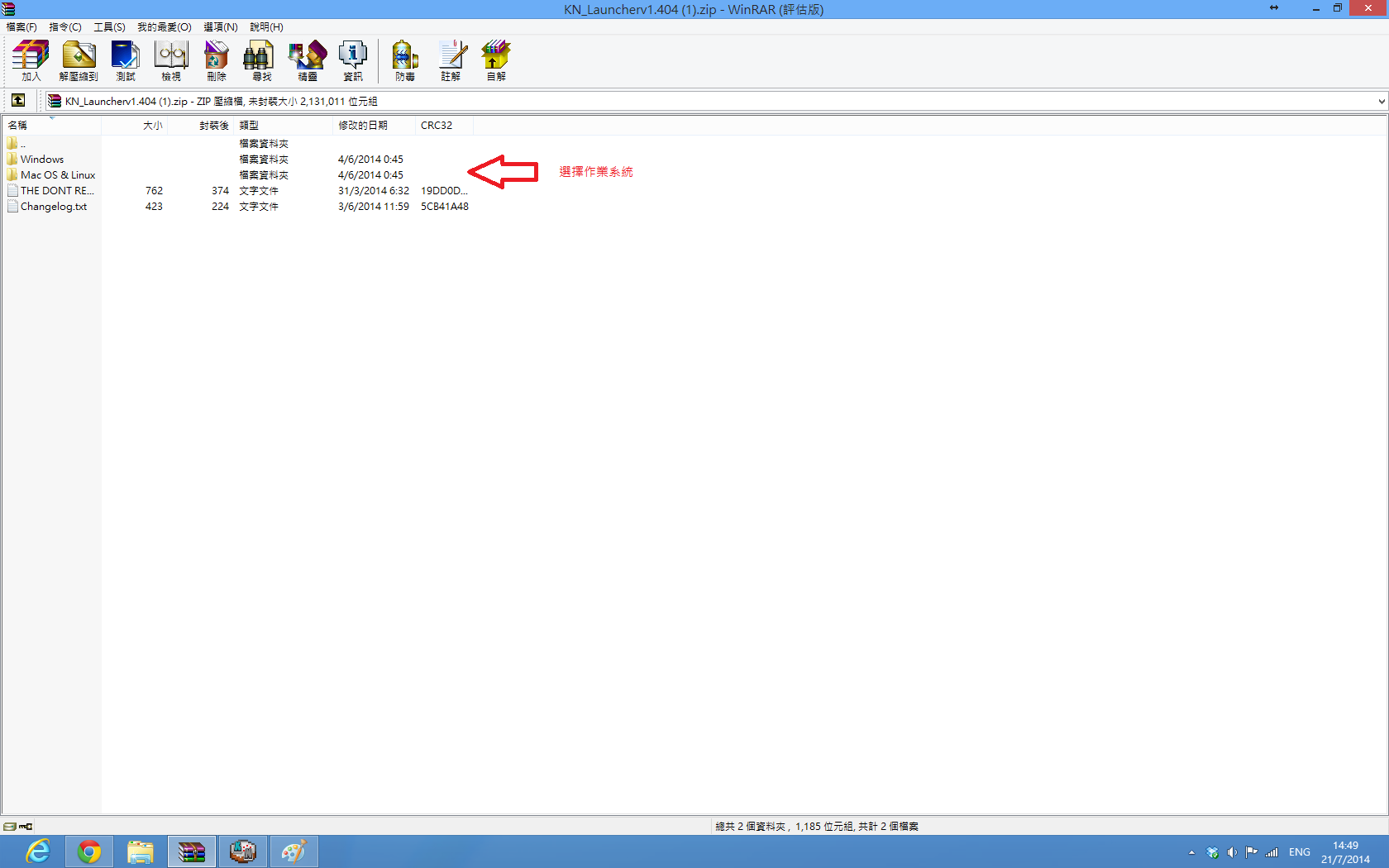1389x868 pixels.
Task: Click the Windows row date 4/6/2014 0:45
Action: pos(370,160)
